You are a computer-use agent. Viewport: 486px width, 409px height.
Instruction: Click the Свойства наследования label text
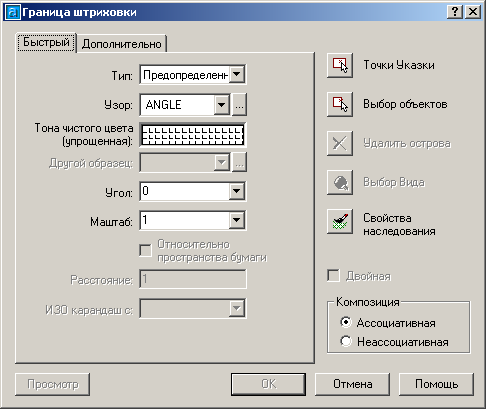pos(399,224)
